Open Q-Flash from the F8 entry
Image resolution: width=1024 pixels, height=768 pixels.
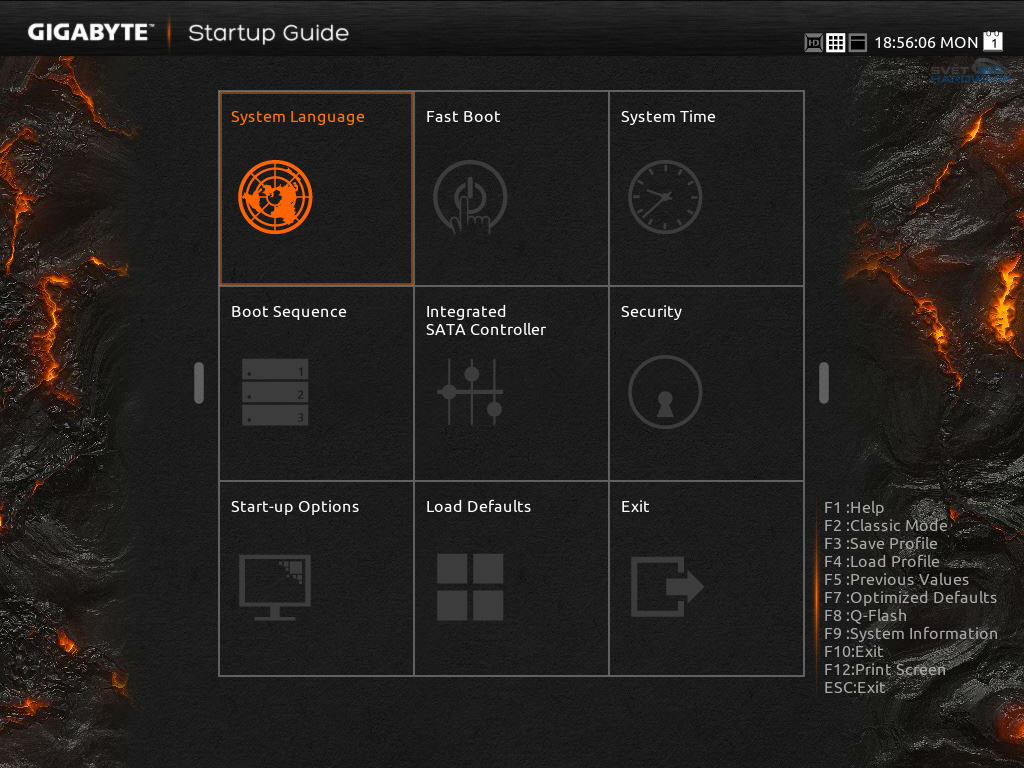(868, 615)
